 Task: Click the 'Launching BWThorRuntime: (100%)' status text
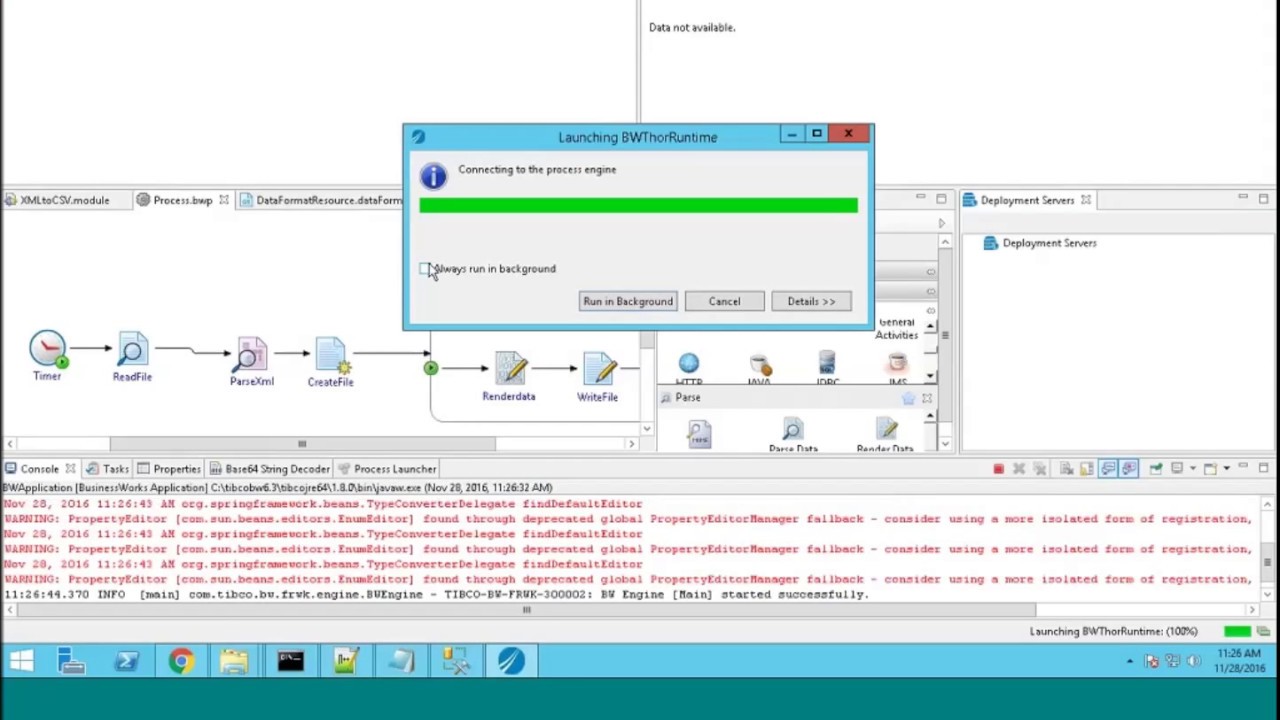[1114, 631]
